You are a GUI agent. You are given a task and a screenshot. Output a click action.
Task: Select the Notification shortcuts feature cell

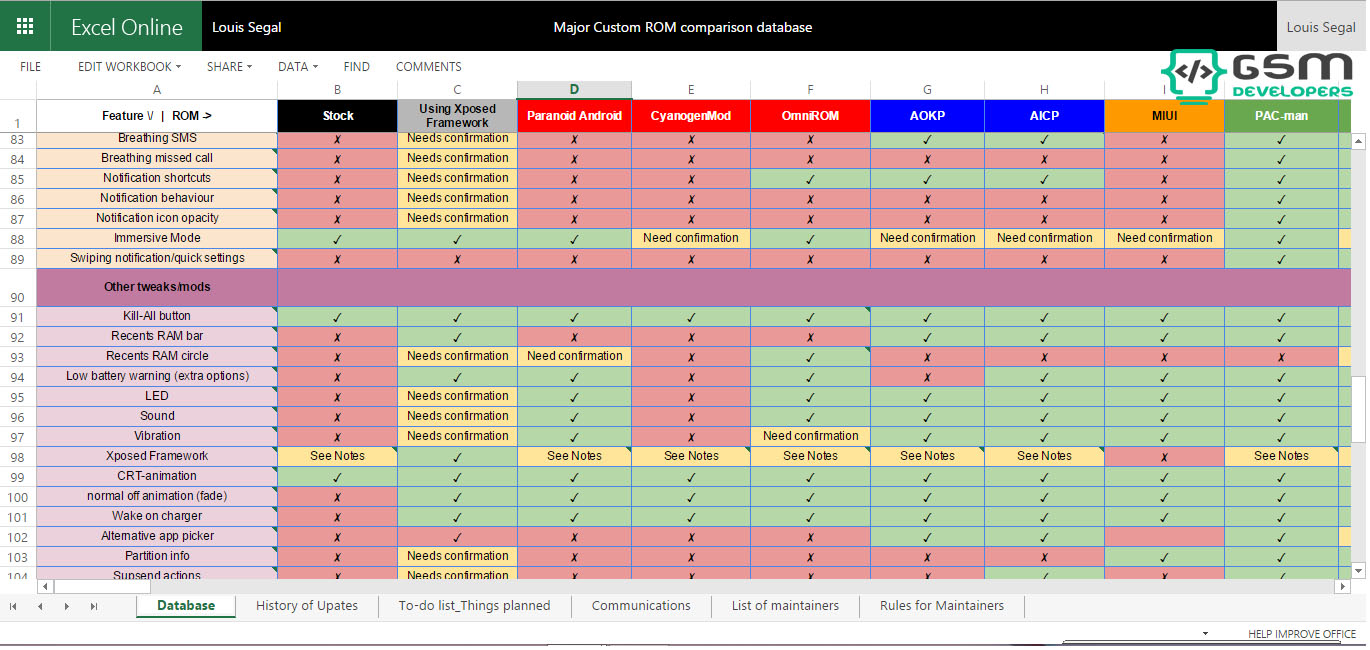[157, 178]
